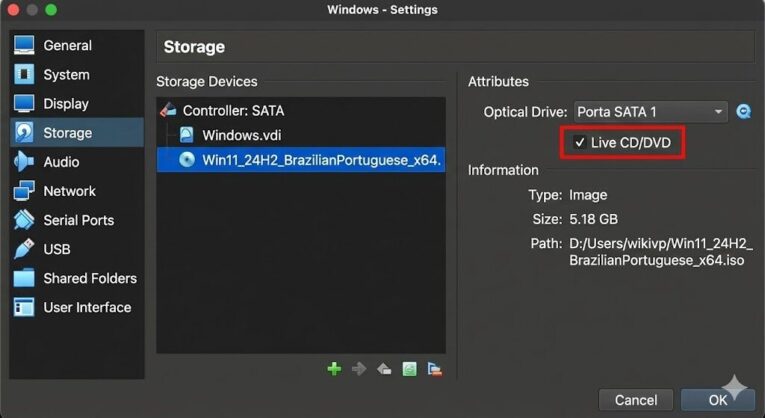Click the Network icon in sidebar
Viewport: 765px width, 418px height.
pos(24,191)
